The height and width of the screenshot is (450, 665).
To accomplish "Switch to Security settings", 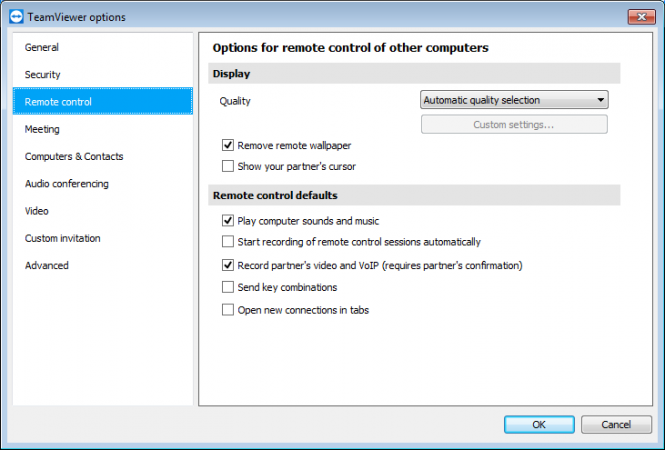I will [x=103, y=74].
